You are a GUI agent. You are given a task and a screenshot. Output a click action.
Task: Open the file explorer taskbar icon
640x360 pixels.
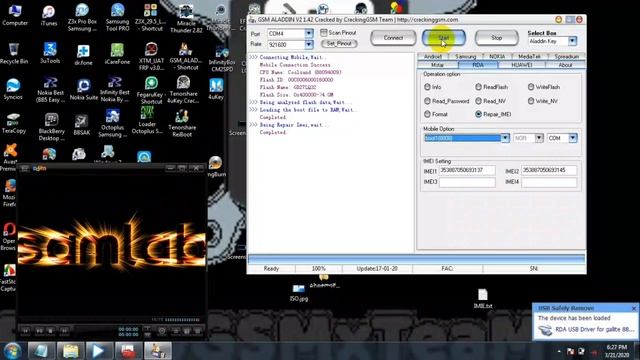point(71,351)
